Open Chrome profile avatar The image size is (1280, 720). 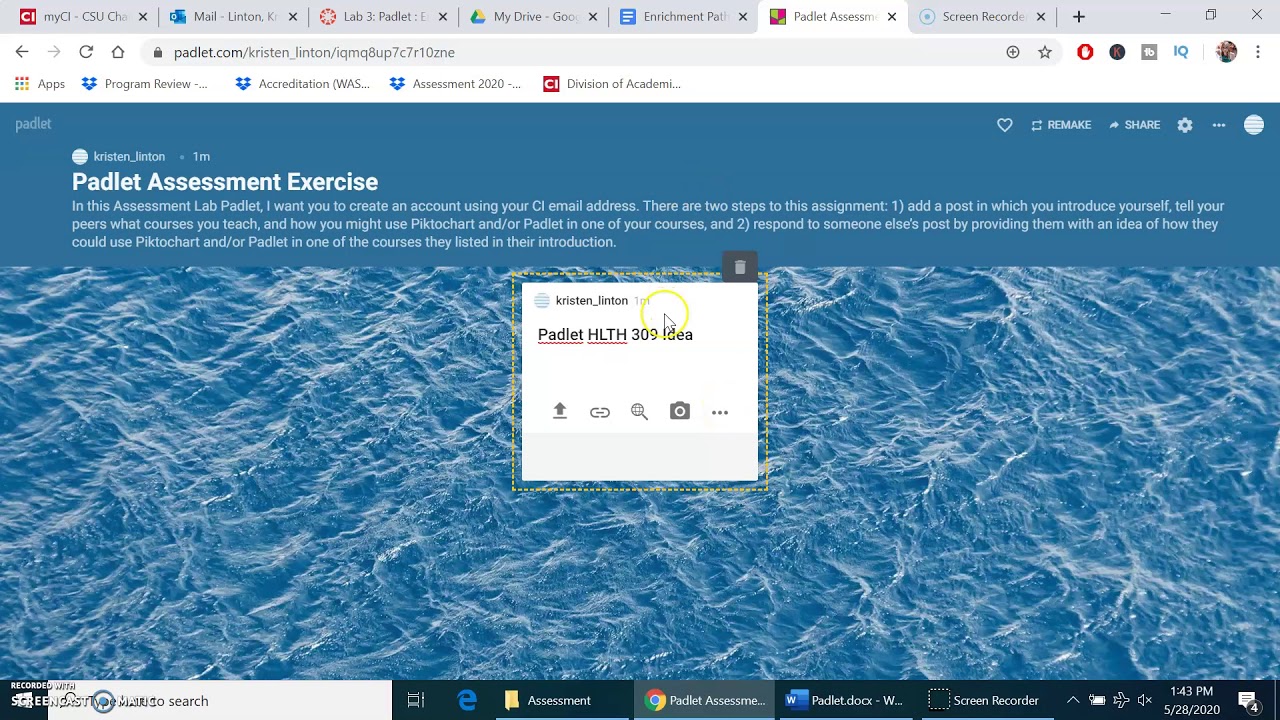(1227, 52)
